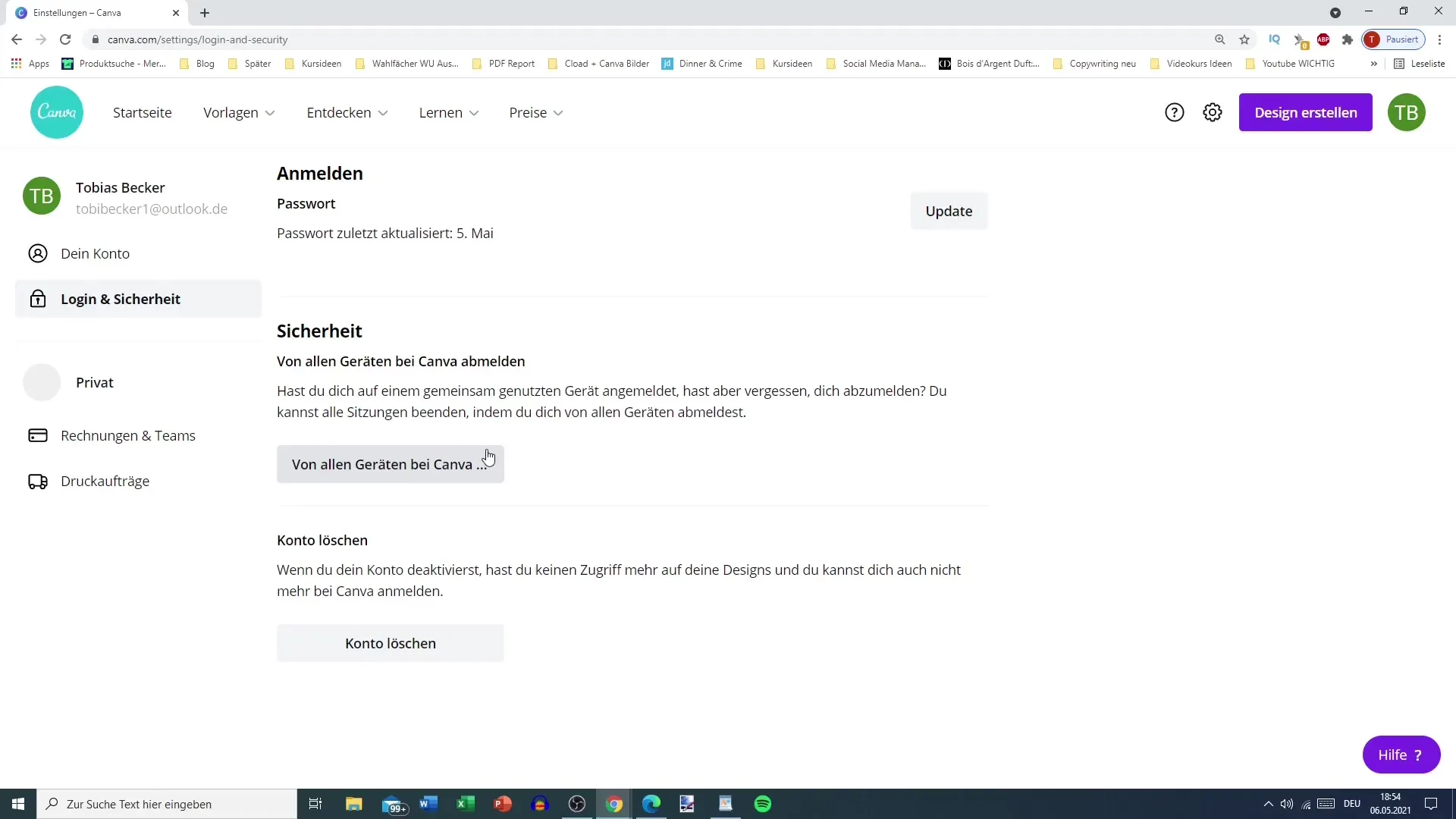1456x819 pixels.
Task: Open Word from the taskbar
Action: pos(428,804)
